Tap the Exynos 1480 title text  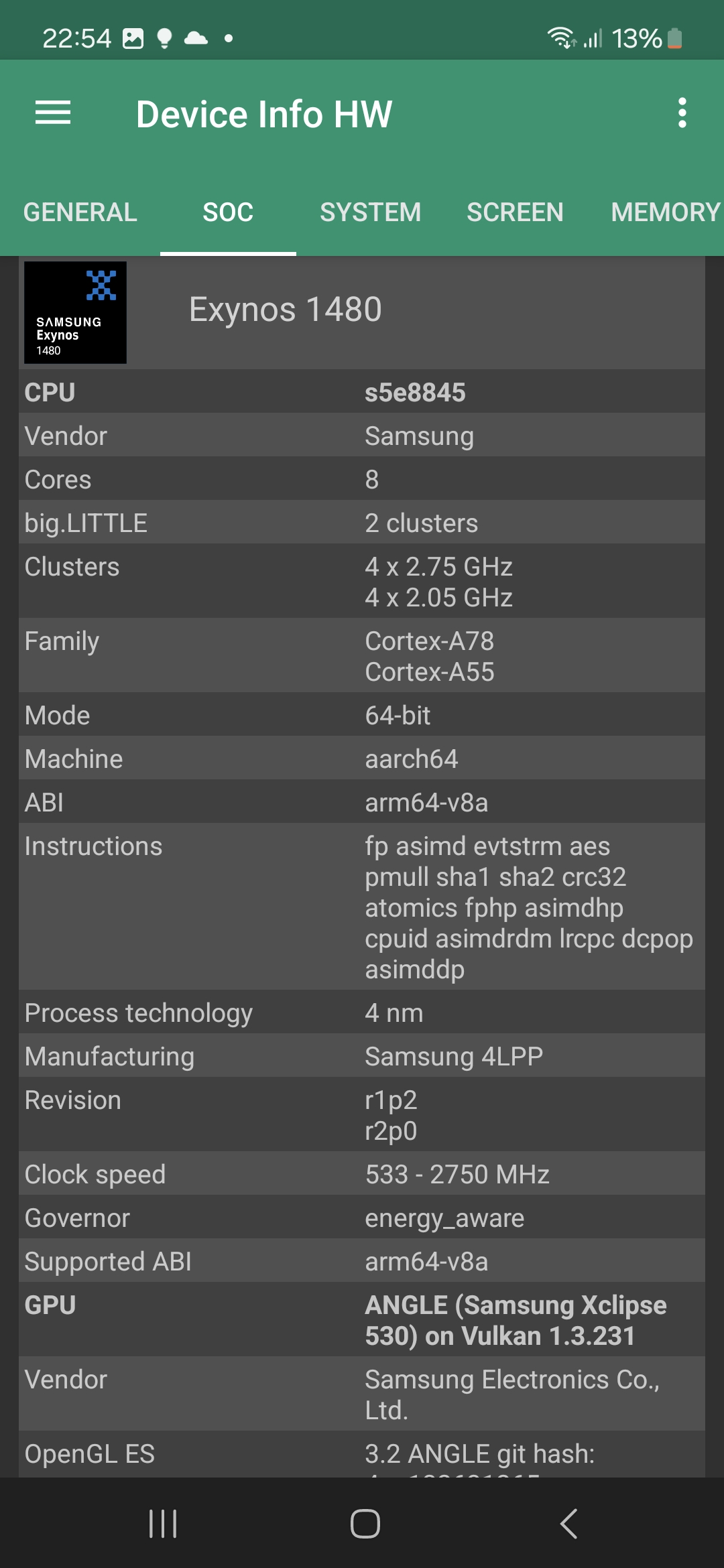coord(286,310)
